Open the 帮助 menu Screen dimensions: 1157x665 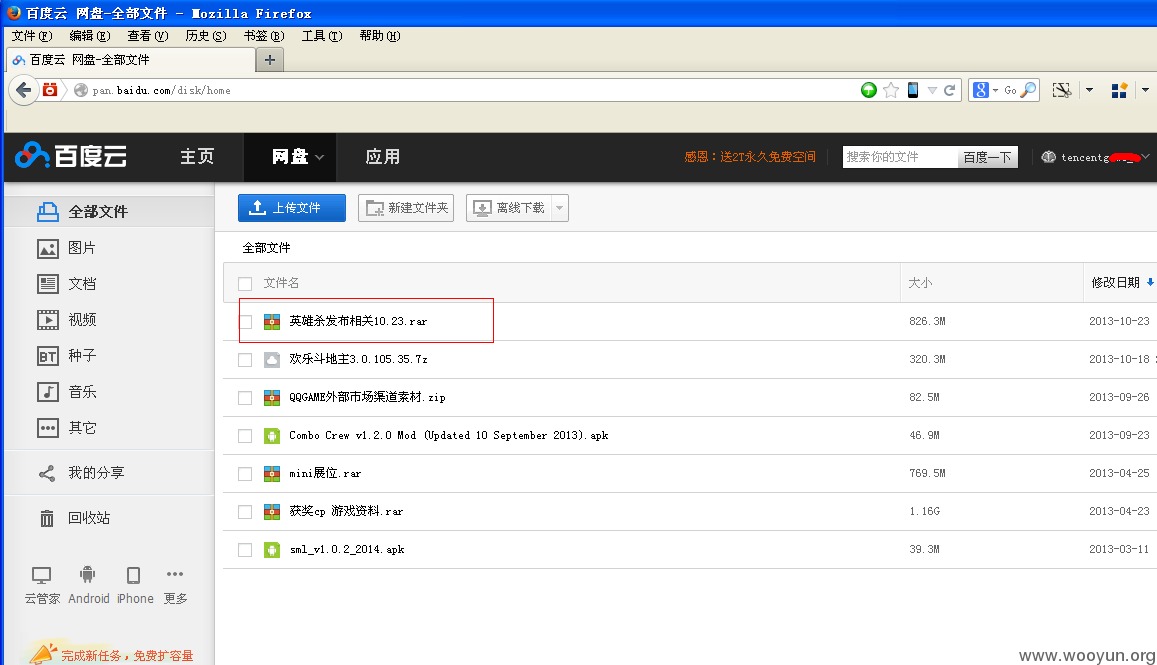tap(379, 35)
